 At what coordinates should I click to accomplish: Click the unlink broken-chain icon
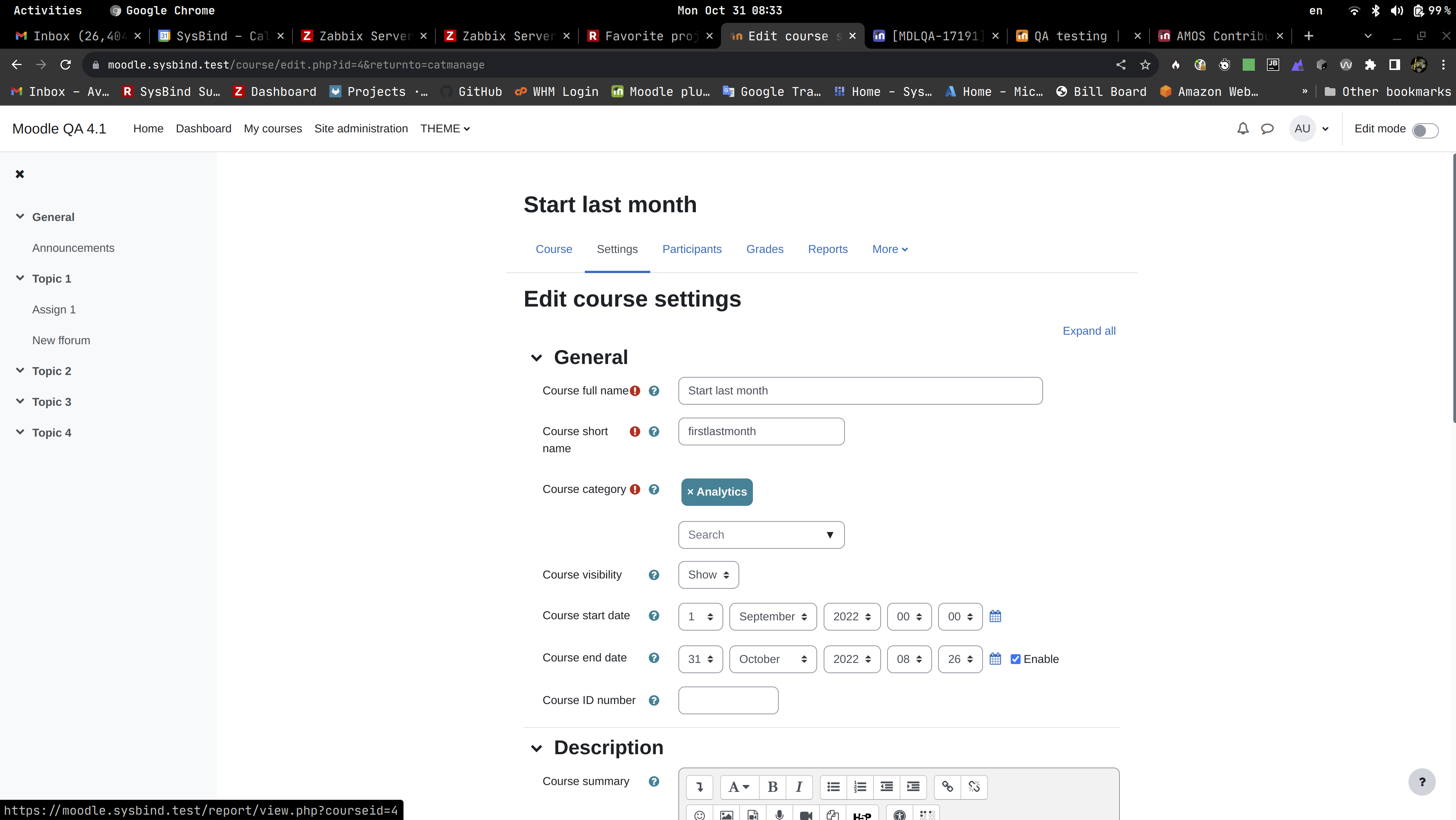point(974,787)
